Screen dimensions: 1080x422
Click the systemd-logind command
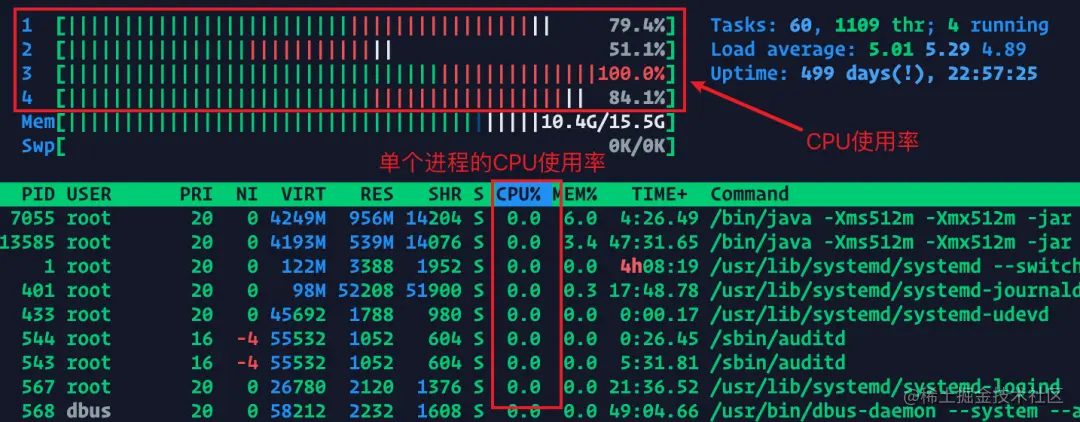[x=885, y=387]
